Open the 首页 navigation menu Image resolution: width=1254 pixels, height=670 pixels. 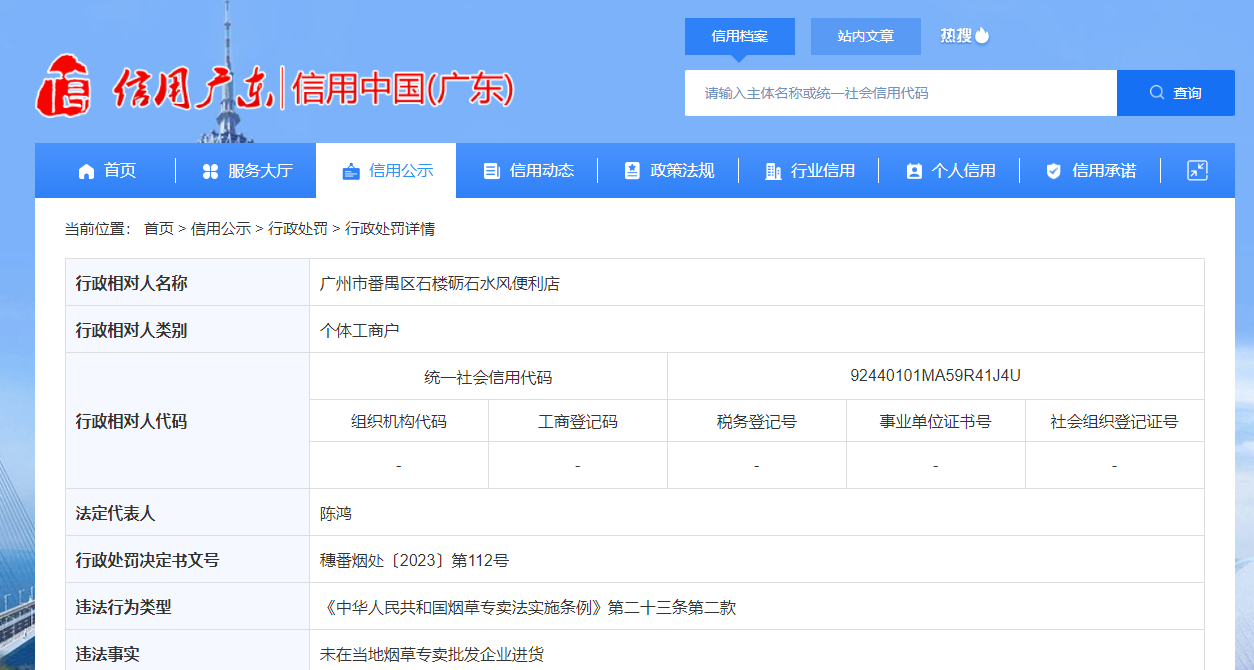[x=106, y=171]
